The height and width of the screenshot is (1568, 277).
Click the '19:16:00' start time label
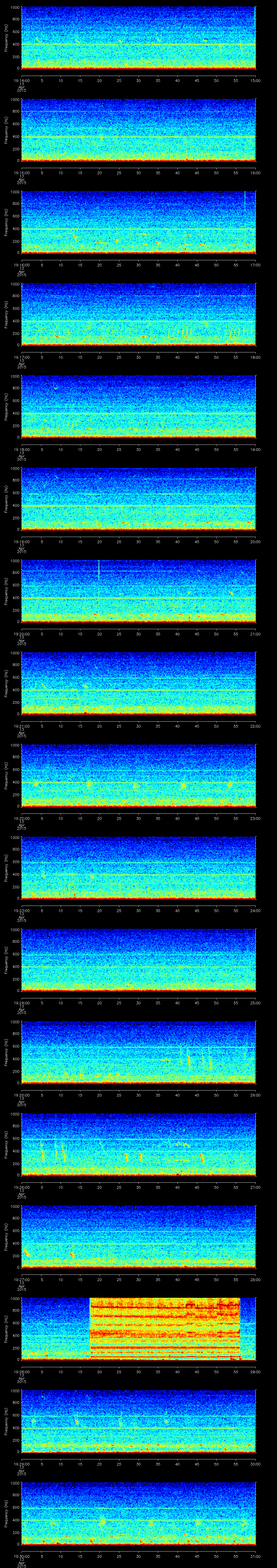pos(21,264)
